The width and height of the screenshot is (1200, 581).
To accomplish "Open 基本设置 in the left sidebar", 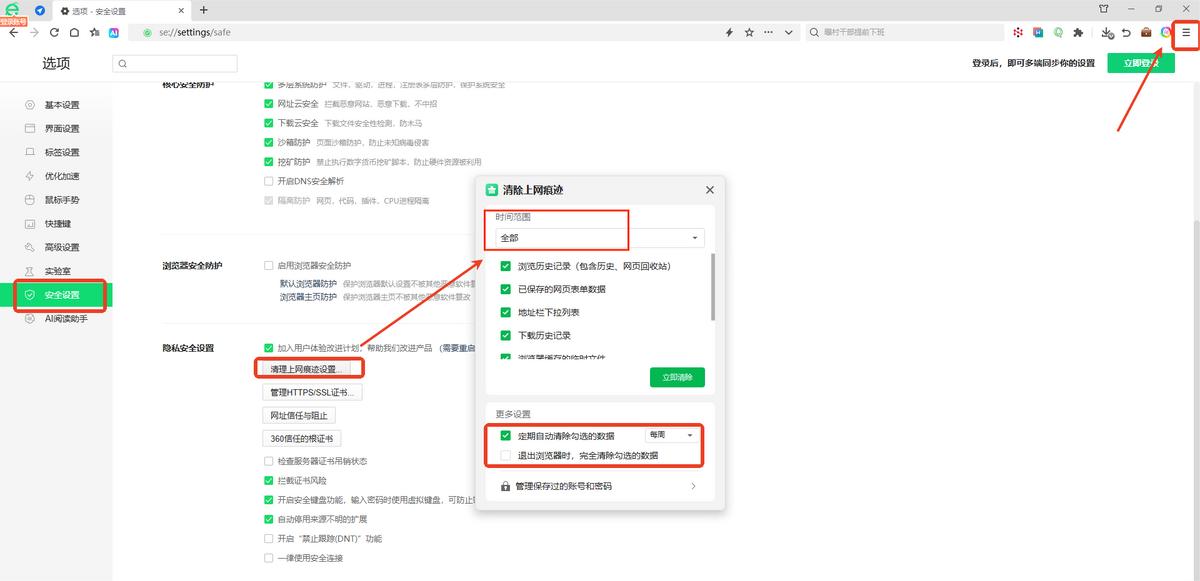I will click(x=61, y=105).
